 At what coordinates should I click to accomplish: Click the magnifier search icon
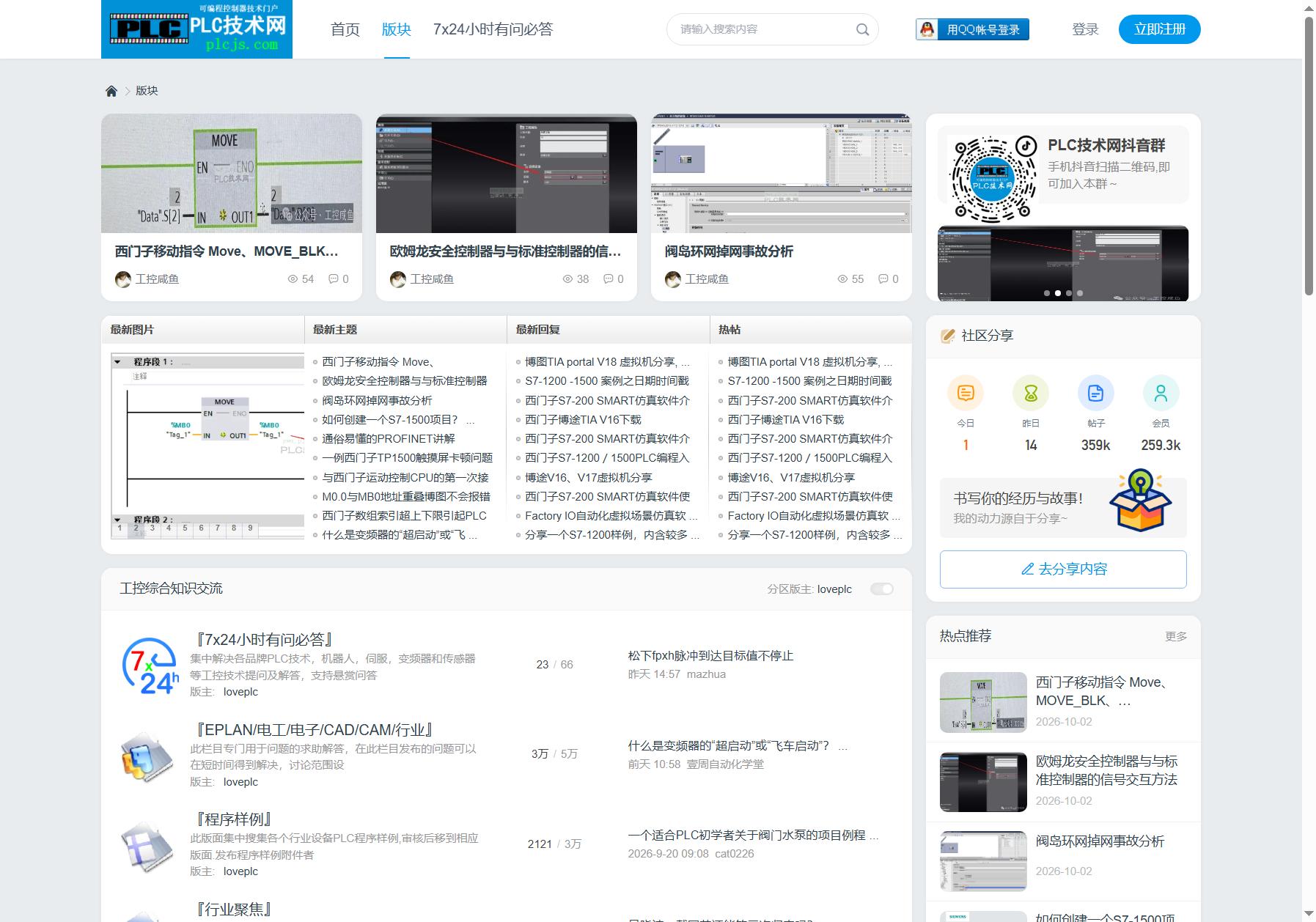862,29
